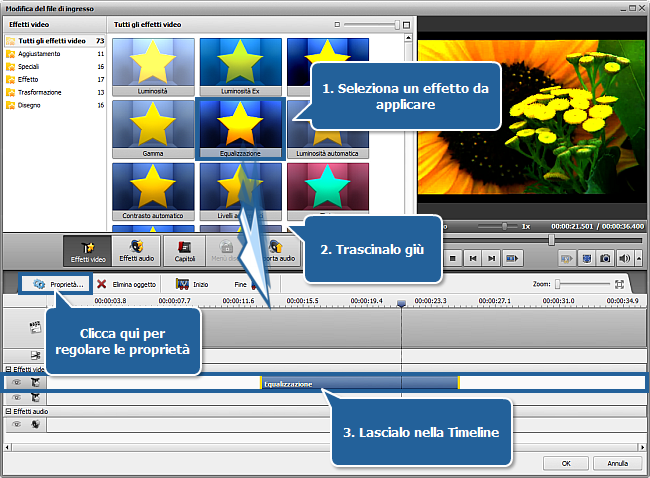Select Tutti gli effetti video category

54,41
